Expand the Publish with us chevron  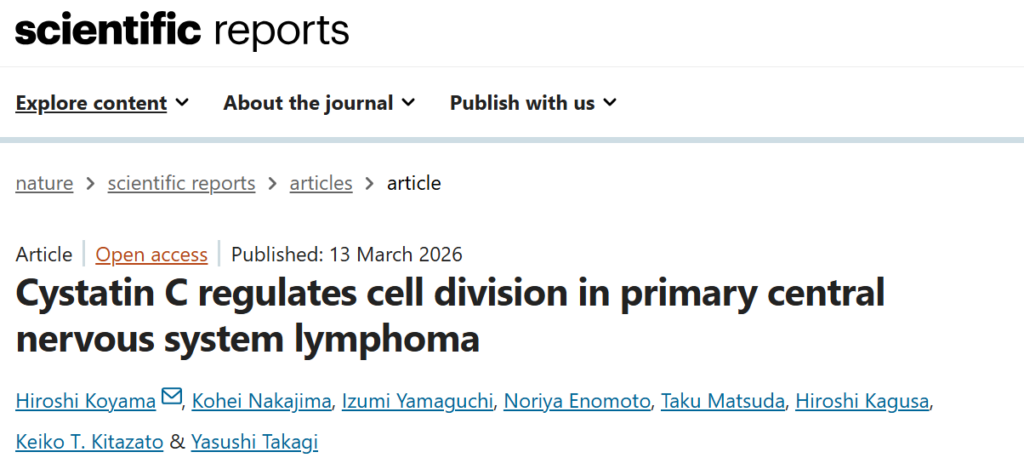click(610, 102)
